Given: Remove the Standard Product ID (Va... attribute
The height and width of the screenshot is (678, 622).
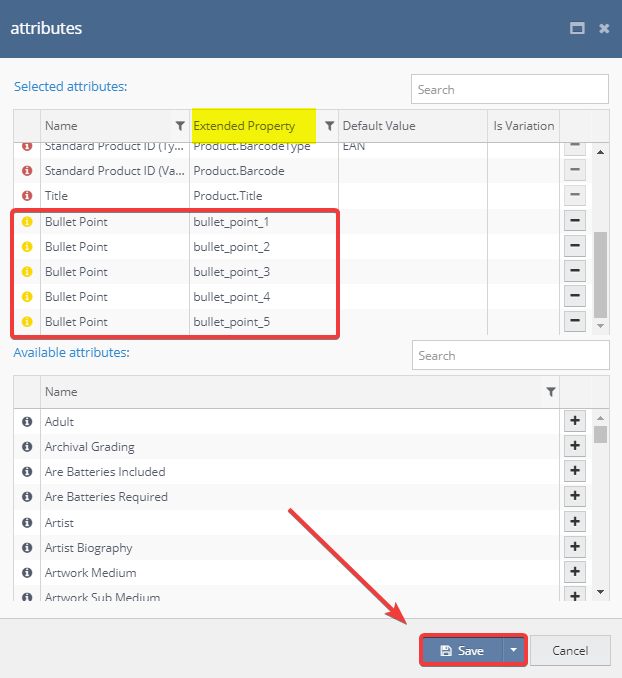Looking at the screenshot, I should (x=575, y=170).
